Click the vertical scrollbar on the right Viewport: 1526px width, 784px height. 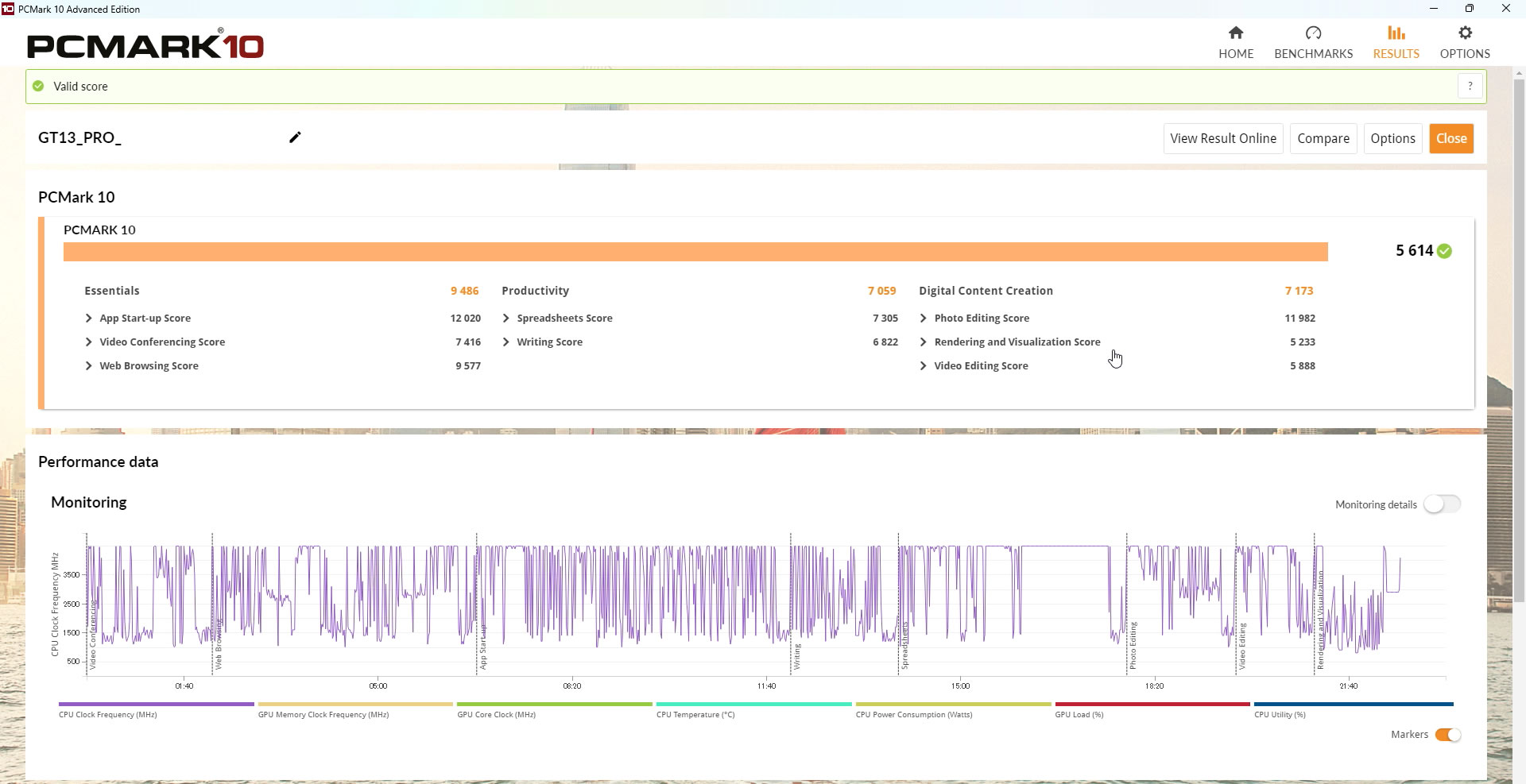point(1519,342)
